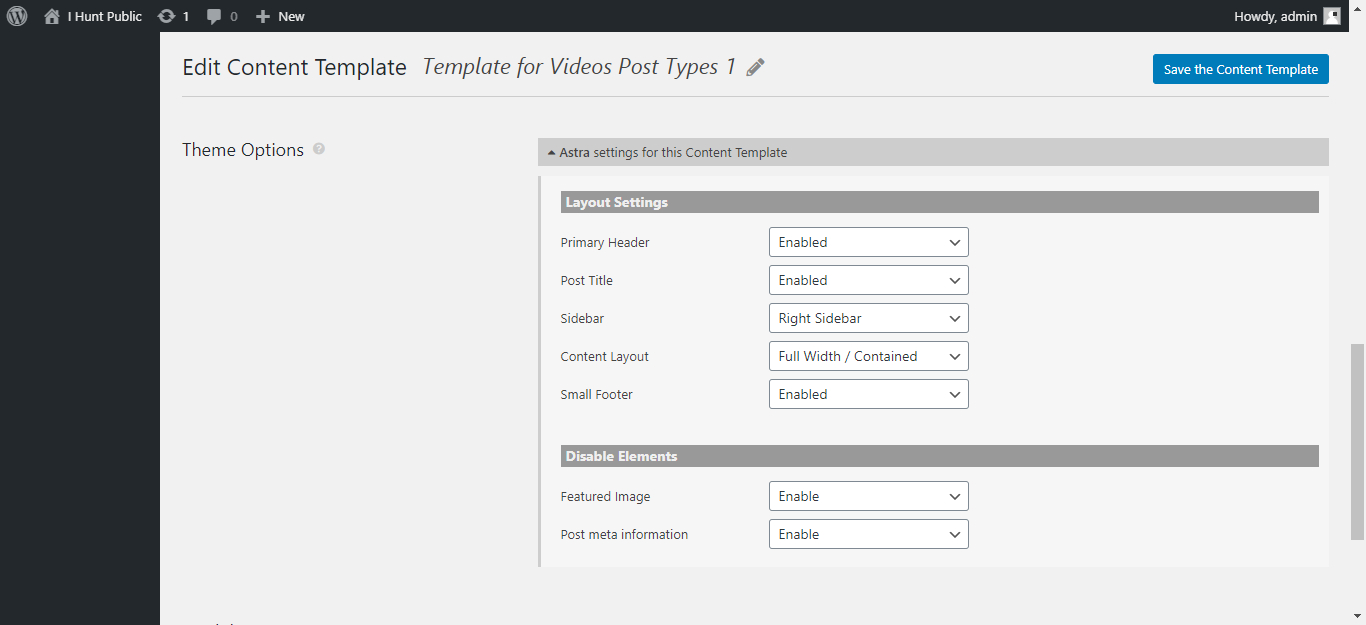
Task: Click the page vertical scrollbar thumb
Action: click(x=1357, y=441)
